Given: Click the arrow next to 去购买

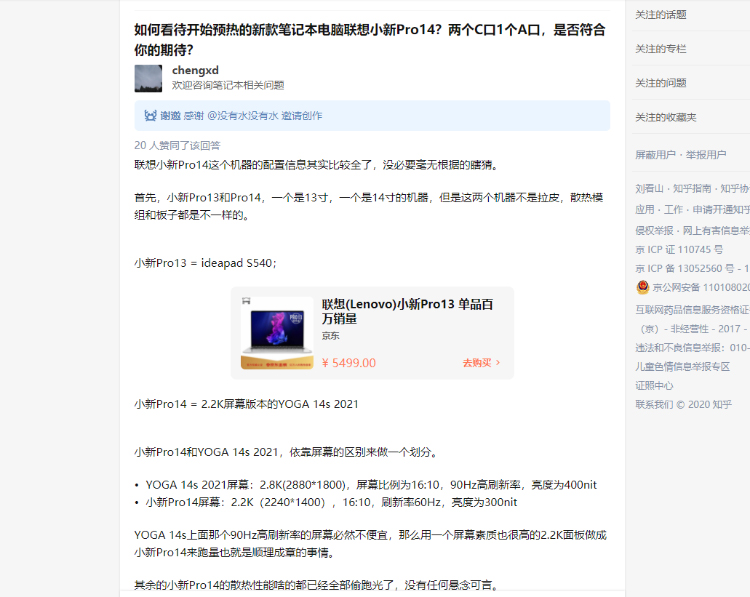Looking at the screenshot, I should (498, 363).
